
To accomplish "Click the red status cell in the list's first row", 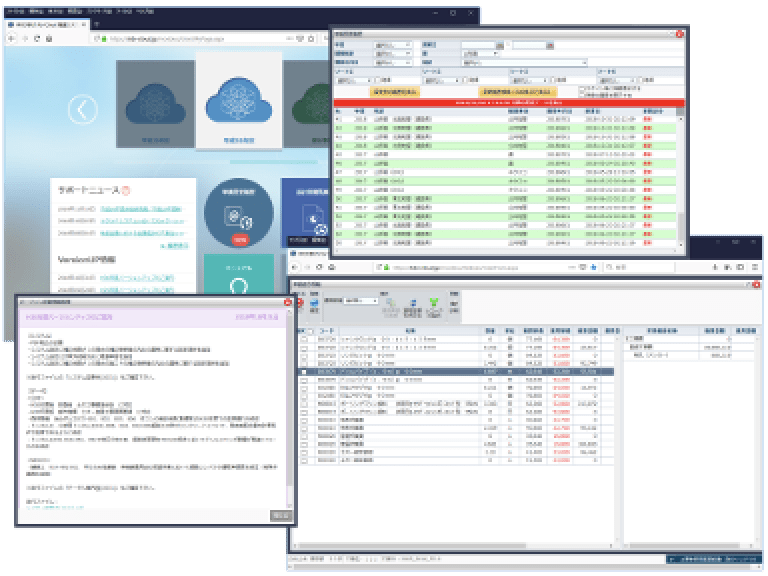I will (x=648, y=119).
